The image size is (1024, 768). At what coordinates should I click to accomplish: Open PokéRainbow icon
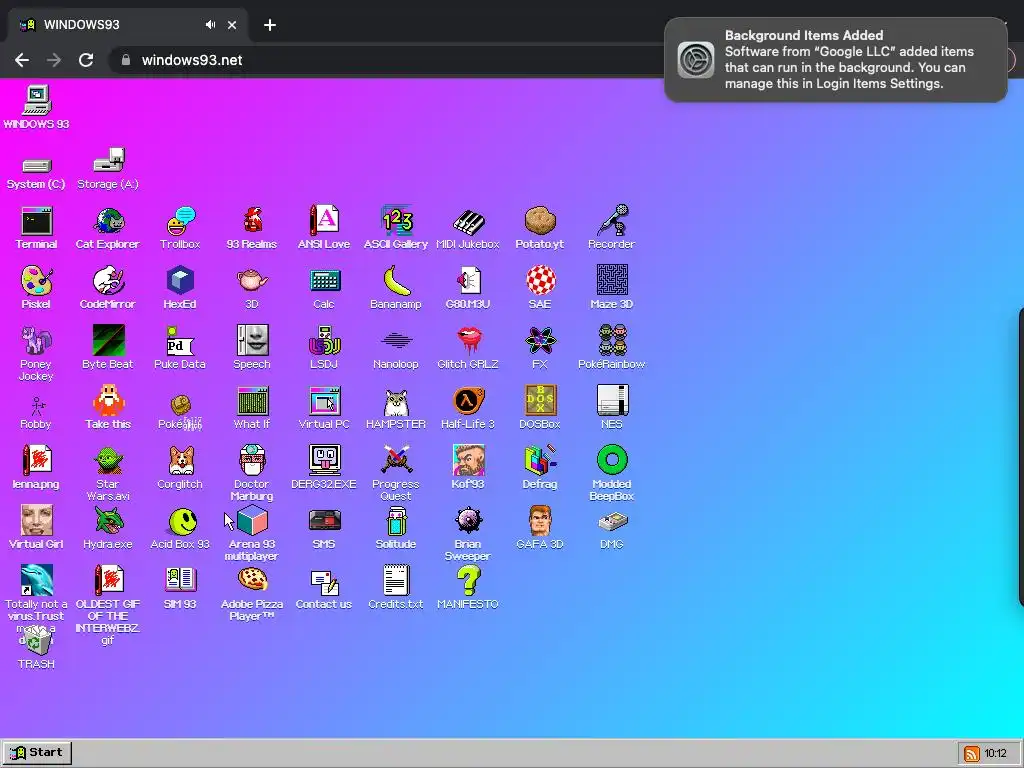point(611,342)
